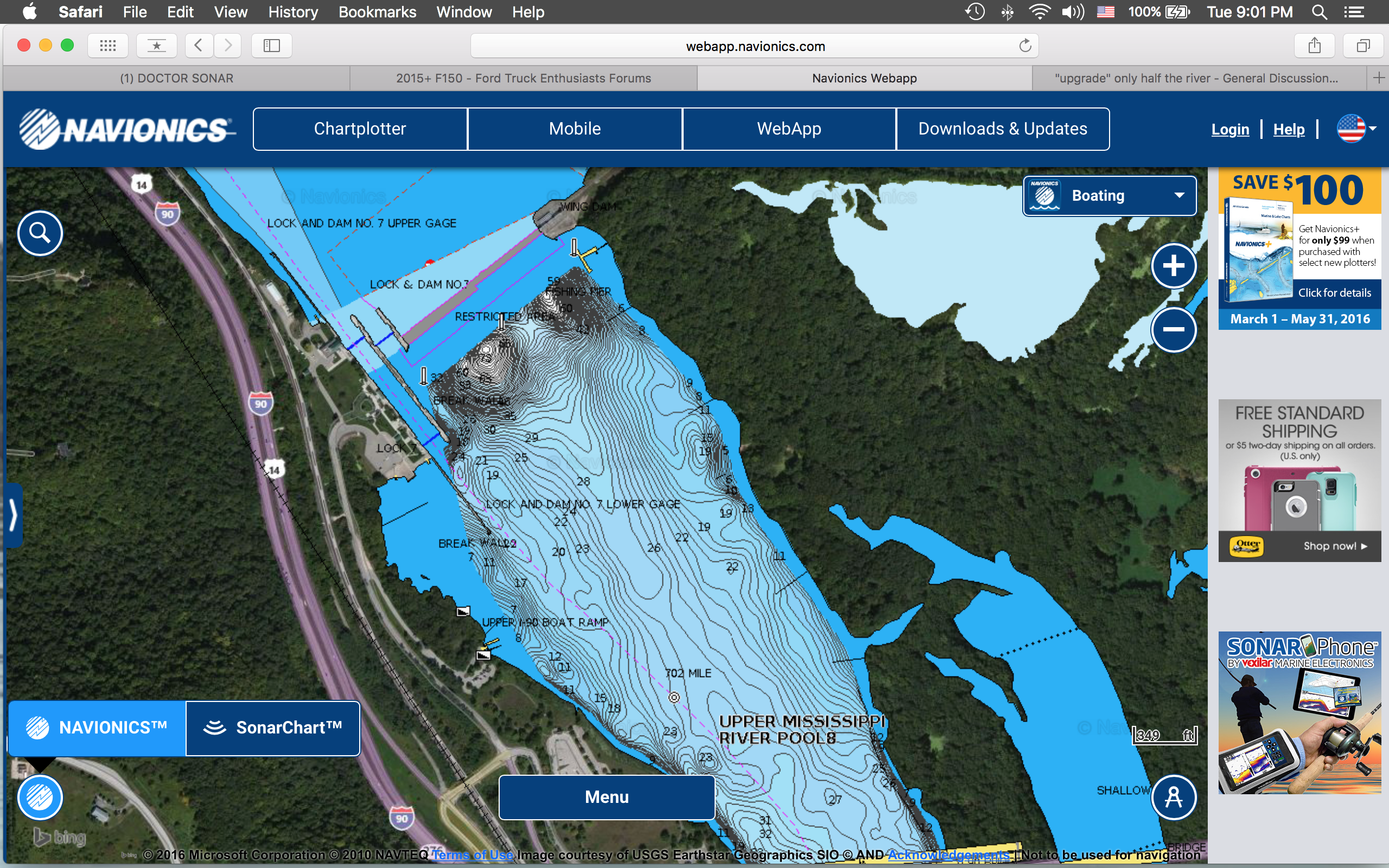
Task: Open the Navionics+ Save $100 ad
Action: pyautogui.click(x=1299, y=248)
